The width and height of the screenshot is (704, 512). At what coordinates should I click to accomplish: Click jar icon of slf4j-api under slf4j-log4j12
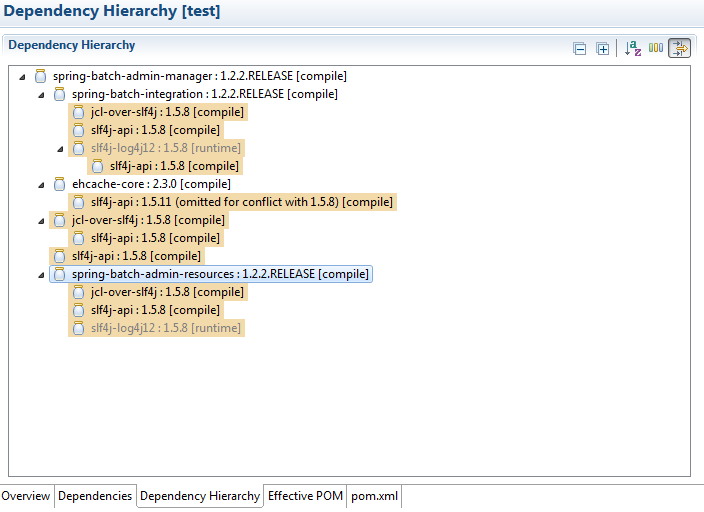click(97, 166)
